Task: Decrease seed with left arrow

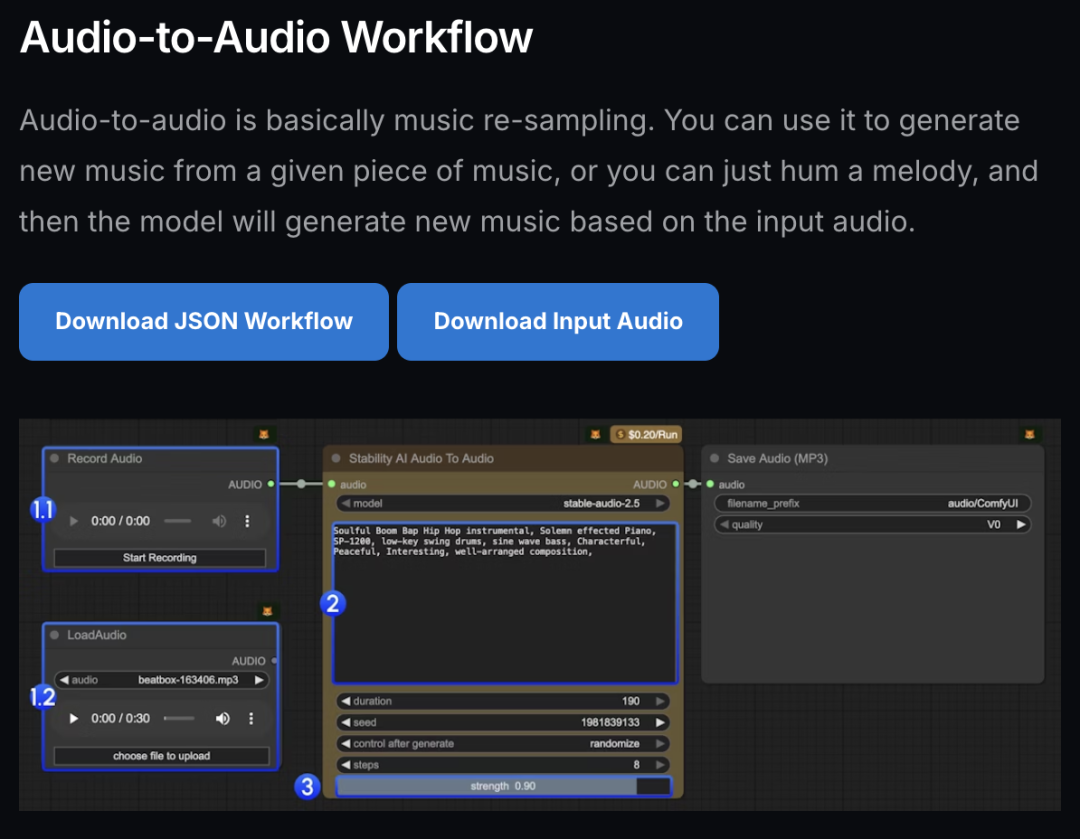Action: [346, 723]
